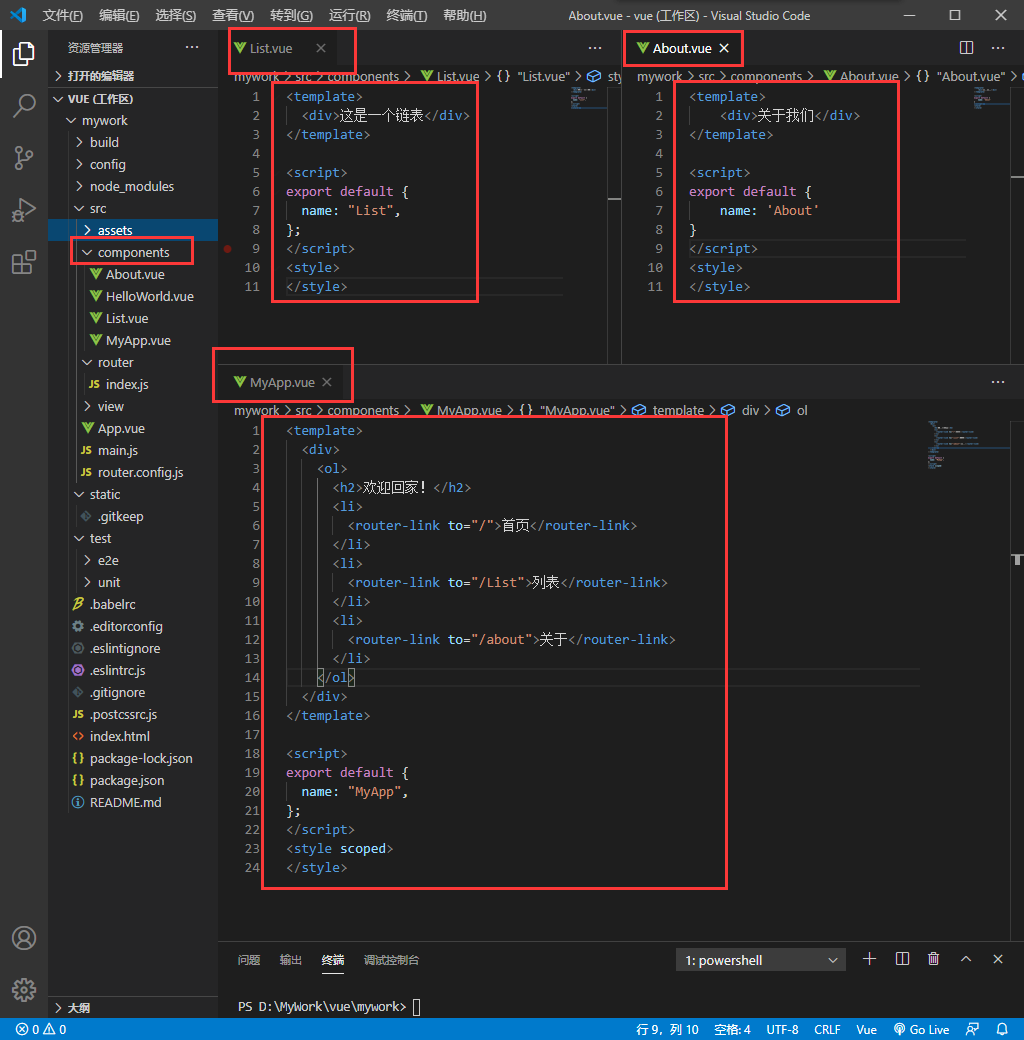The height and width of the screenshot is (1040, 1024).
Task: Switch to the Debug Console tab
Action: pyautogui.click(x=391, y=960)
